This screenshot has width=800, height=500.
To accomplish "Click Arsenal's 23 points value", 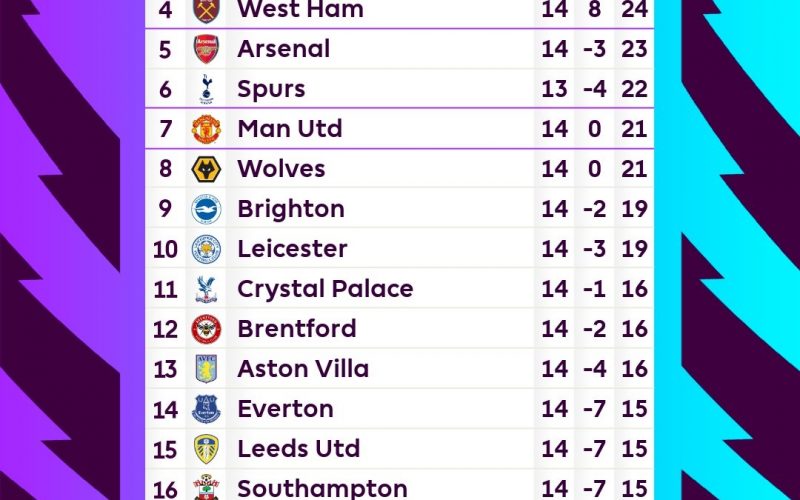I will click(635, 49).
